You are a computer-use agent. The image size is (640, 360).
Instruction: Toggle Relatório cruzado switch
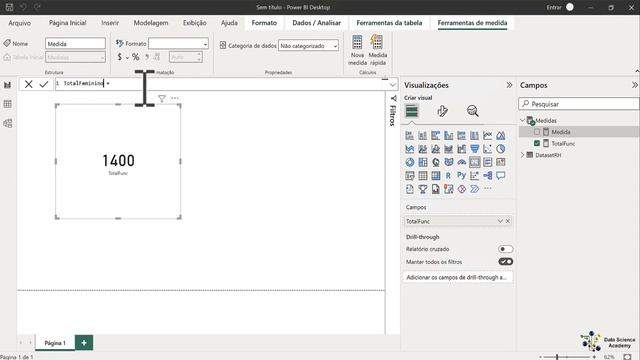[x=505, y=249]
